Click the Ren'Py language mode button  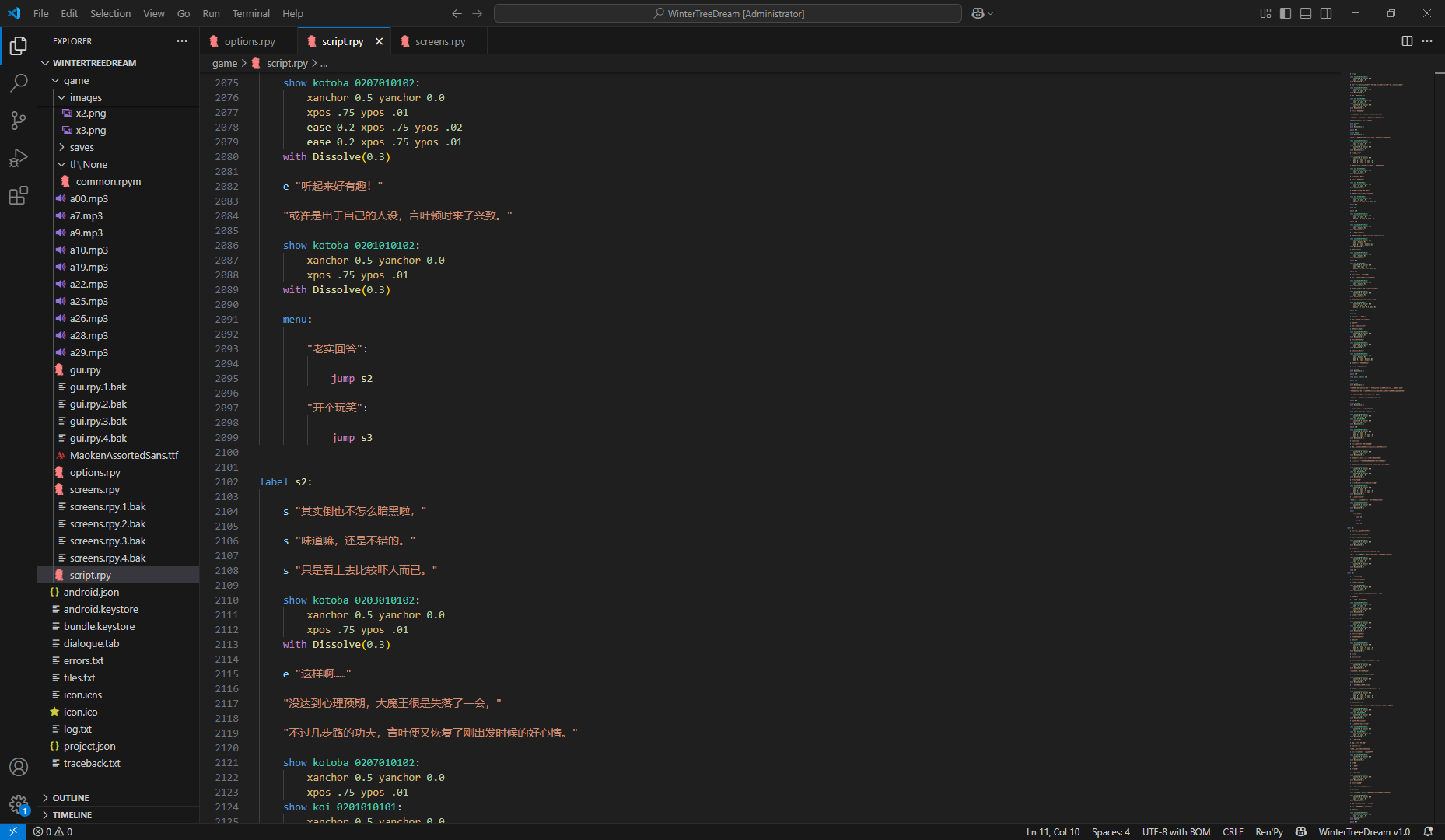pos(1268,831)
